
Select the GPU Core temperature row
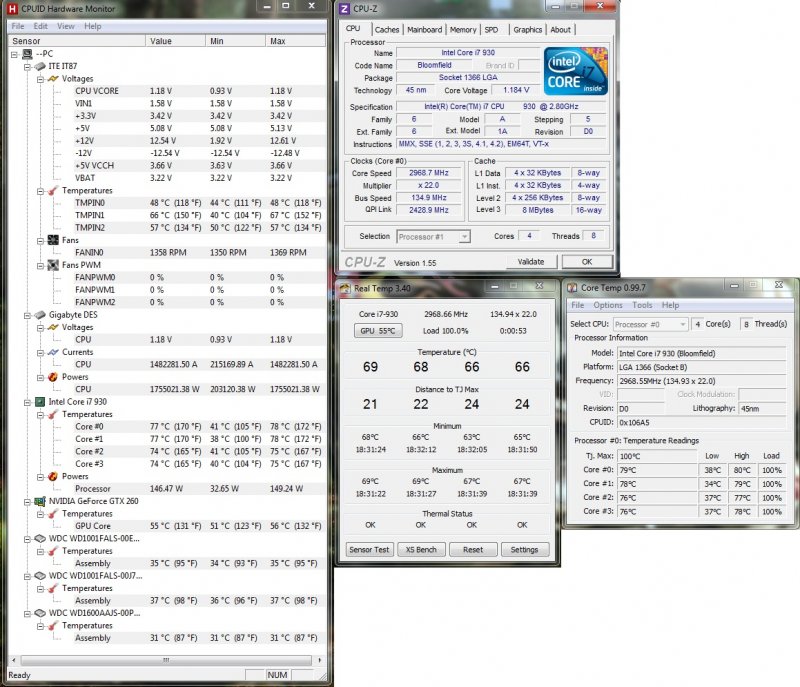(199, 526)
